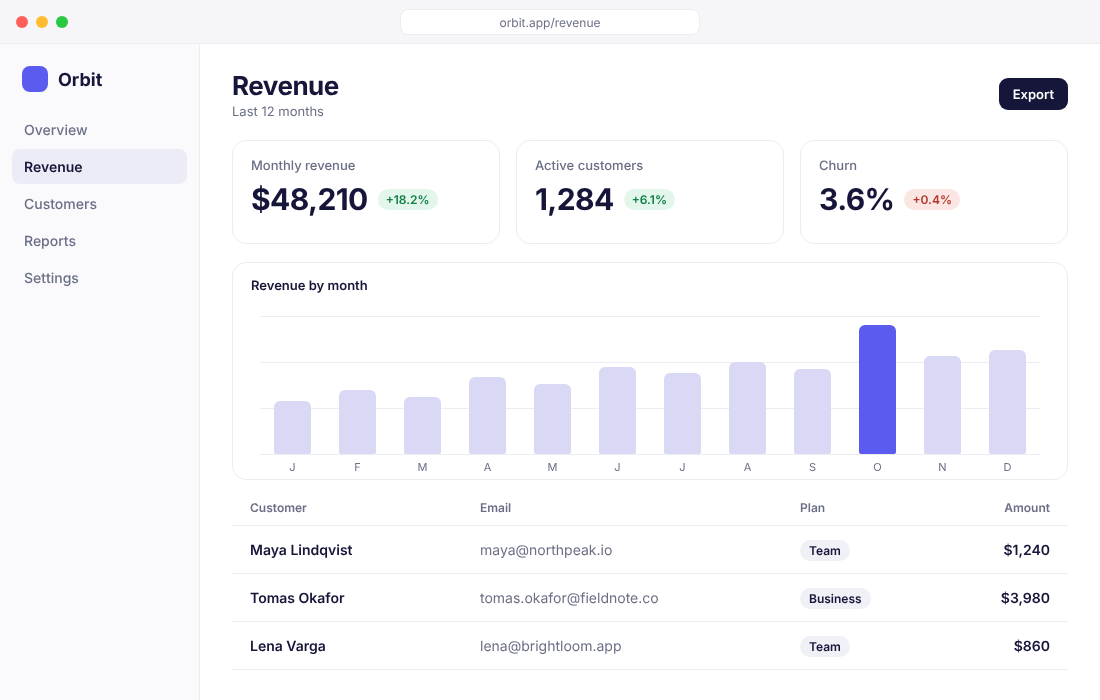
Task: Select the November bar in chart
Action: pyautogui.click(x=942, y=405)
